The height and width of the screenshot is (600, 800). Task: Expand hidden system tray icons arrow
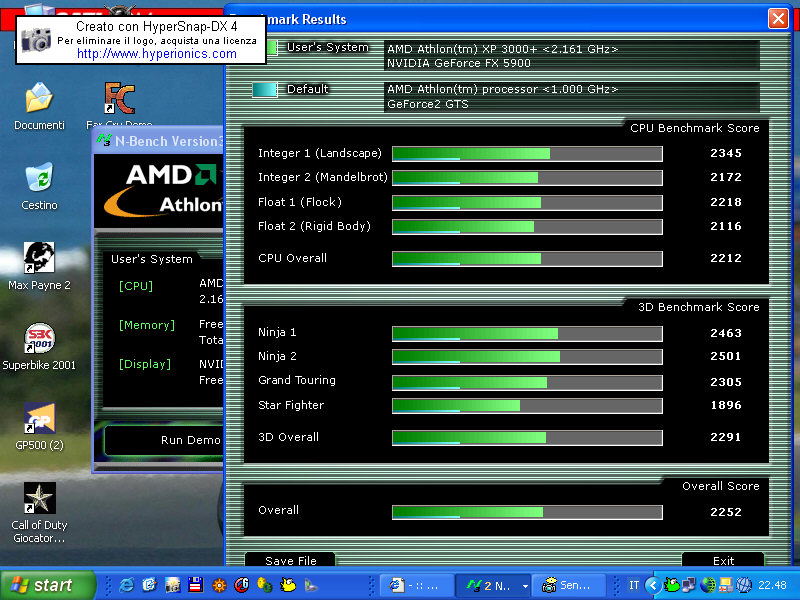click(653, 585)
